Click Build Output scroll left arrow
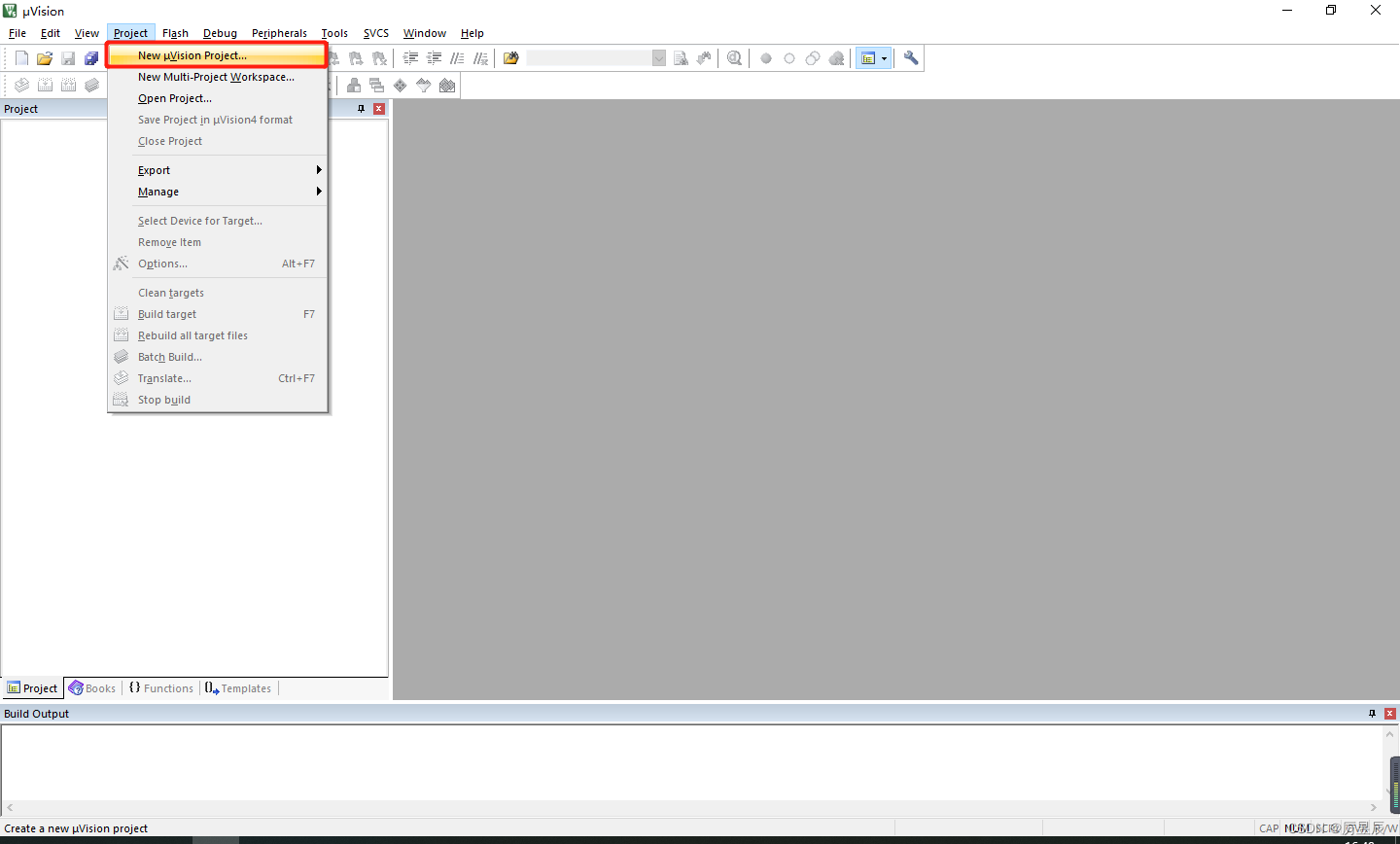1400x844 pixels. pyautogui.click(x=10, y=808)
